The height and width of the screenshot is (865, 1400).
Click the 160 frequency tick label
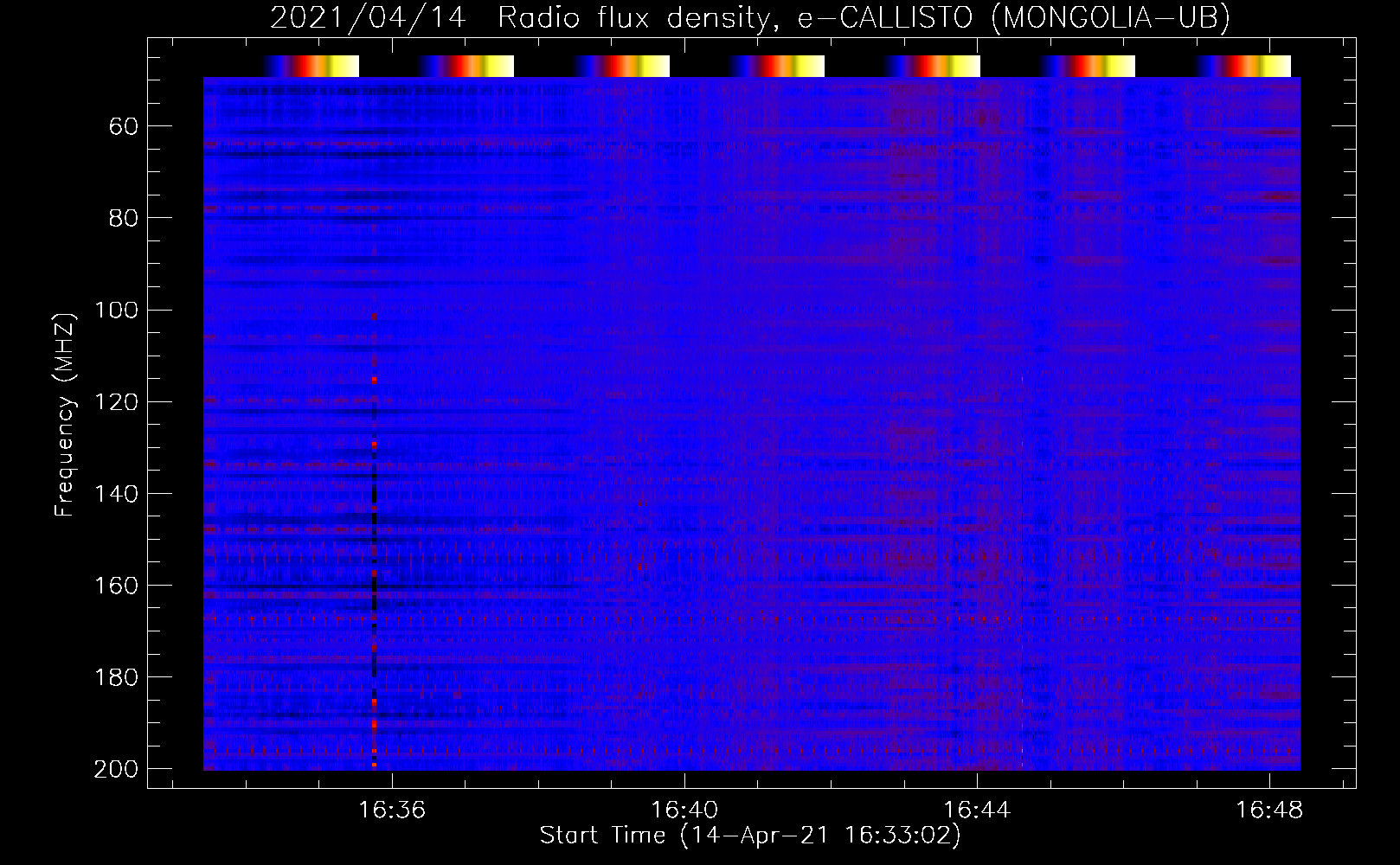click(x=117, y=586)
